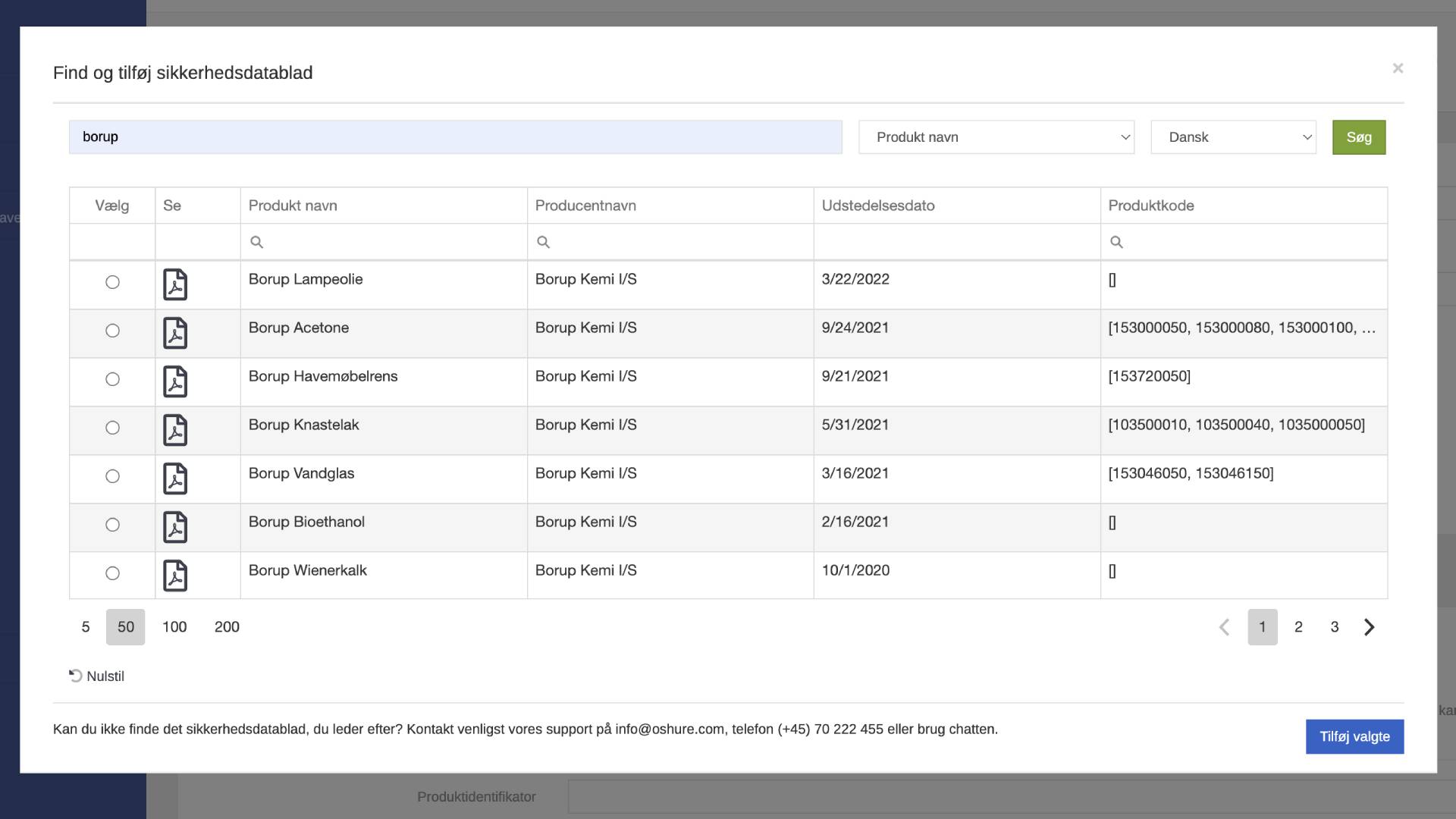
Task: Select the Borup Wienerkalk radio button
Action: pyautogui.click(x=112, y=573)
